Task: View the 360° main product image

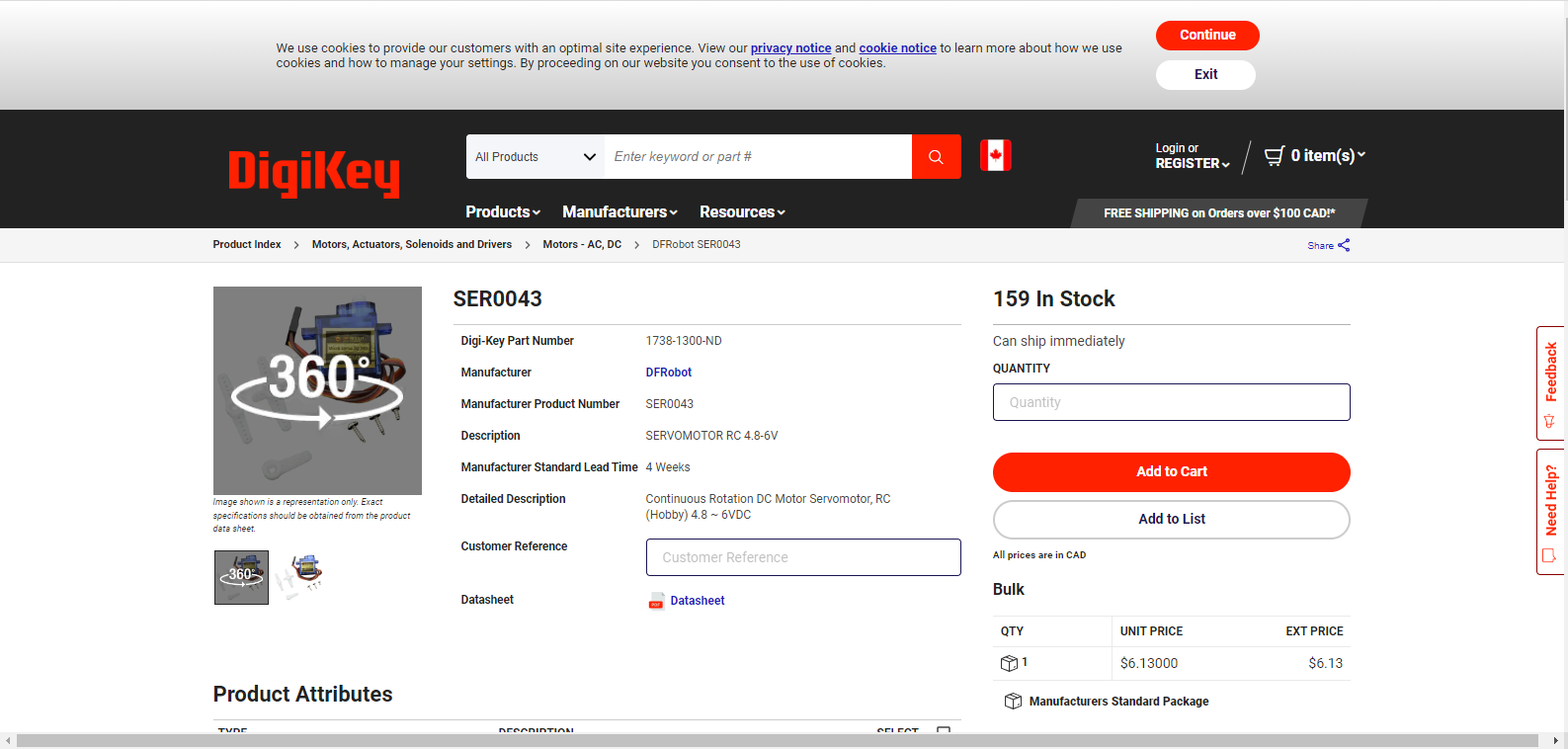Action: click(x=317, y=390)
